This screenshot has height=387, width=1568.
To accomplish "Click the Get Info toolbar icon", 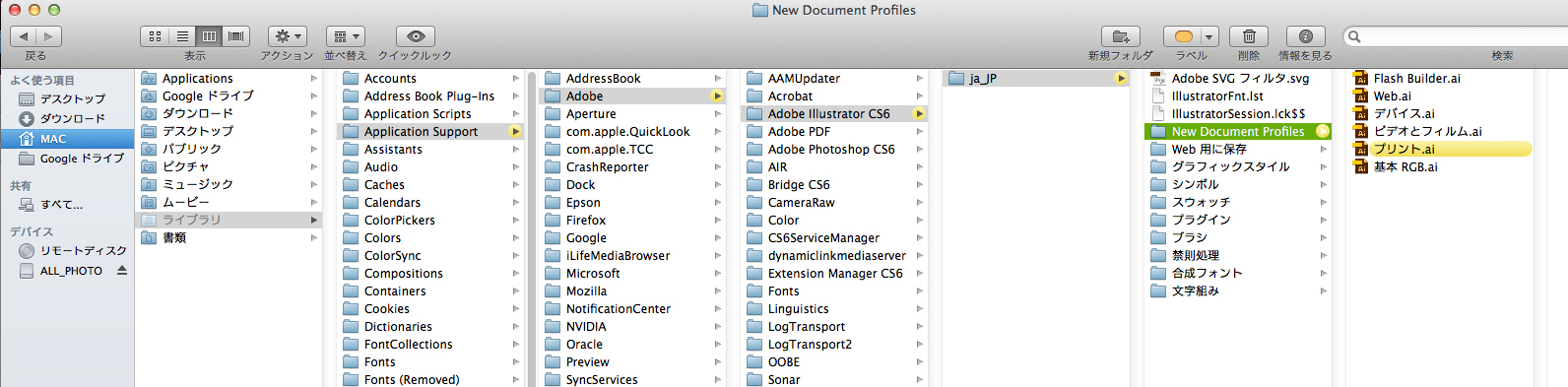I will 1305,36.
